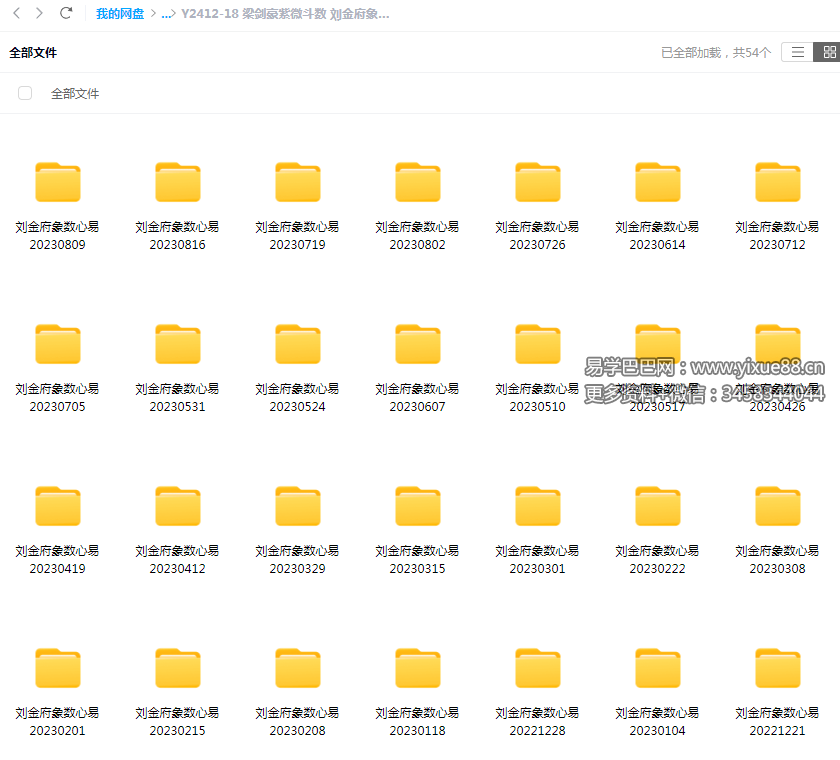Click the back navigation arrow
This screenshot has width=840, height=760.
[17, 13]
